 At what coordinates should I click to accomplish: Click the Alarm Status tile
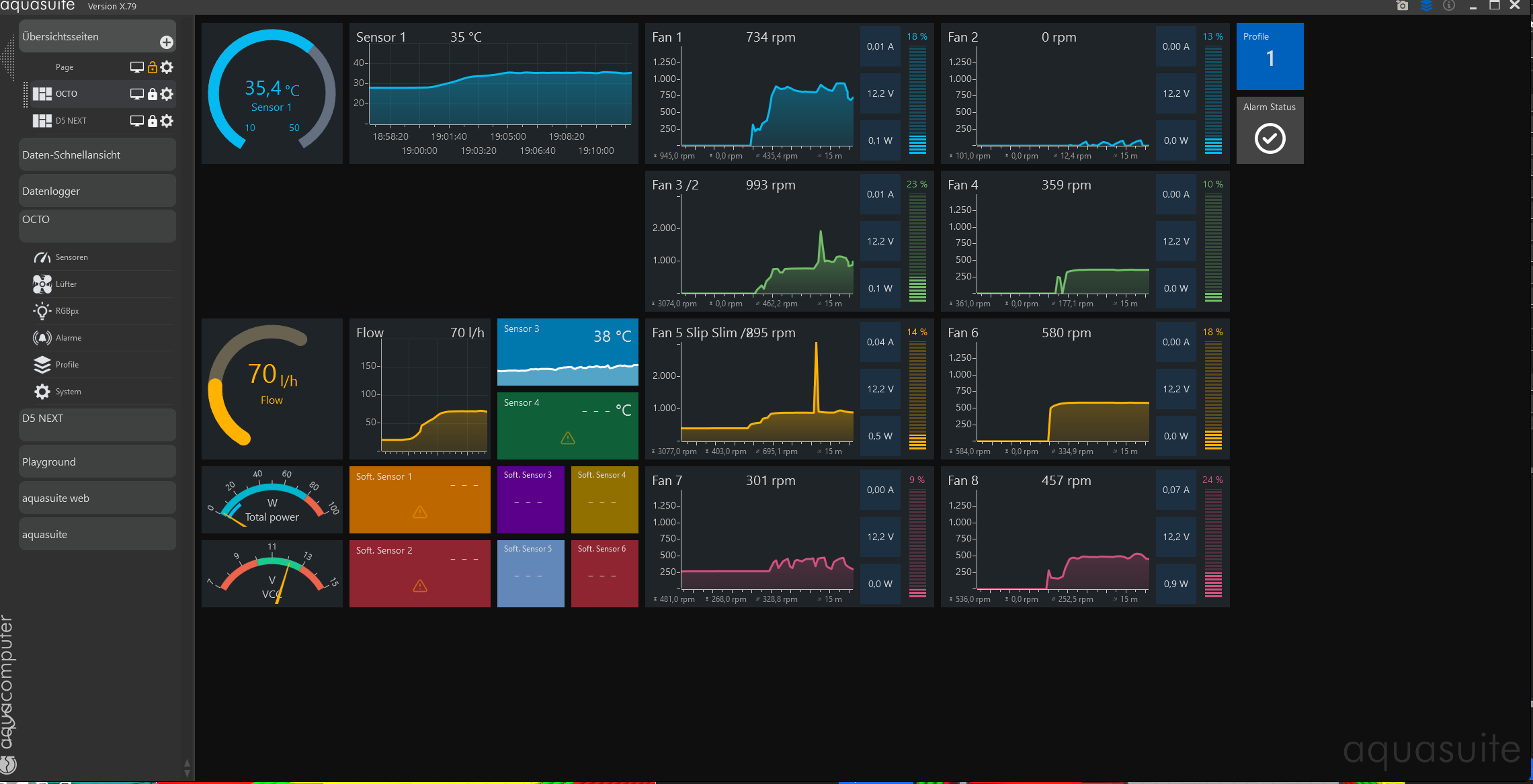coord(1270,130)
